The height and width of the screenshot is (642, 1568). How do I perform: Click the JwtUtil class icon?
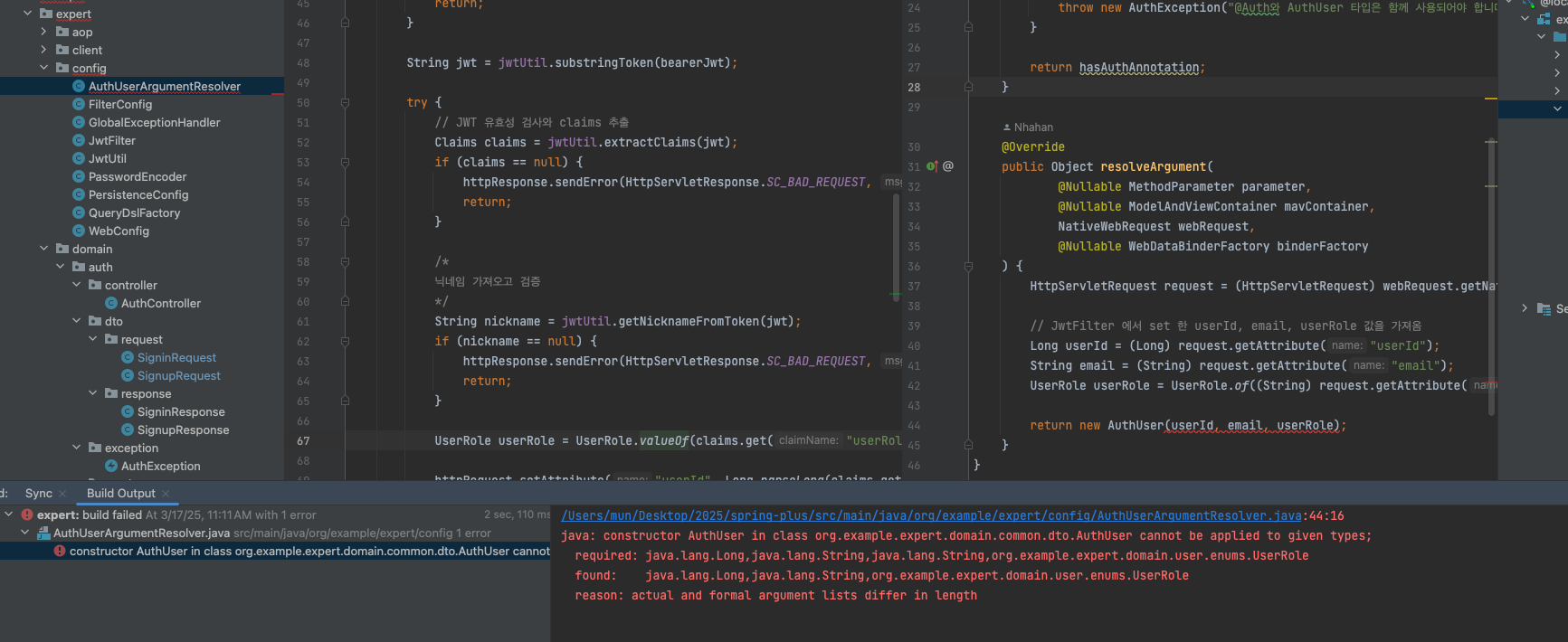(x=79, y=158)
